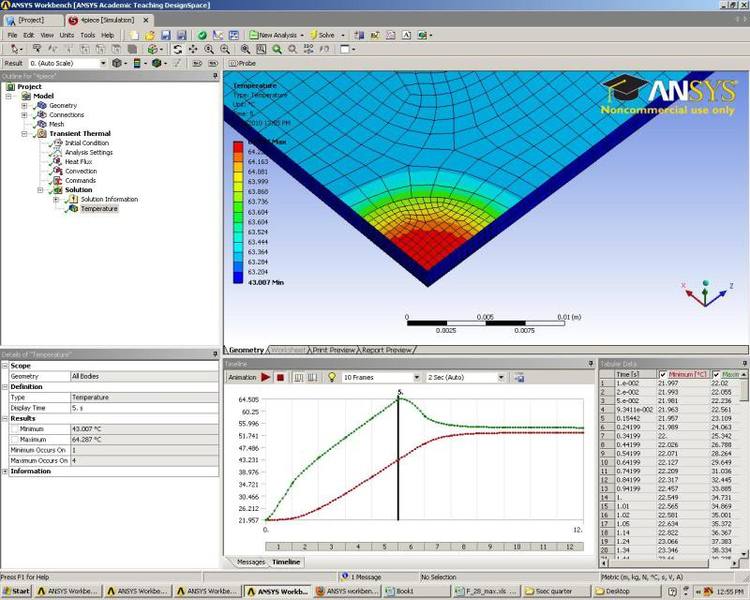Screen dimensions: 750x600
Task: Switch to the Report Preview tab
Action: [386, 350]
